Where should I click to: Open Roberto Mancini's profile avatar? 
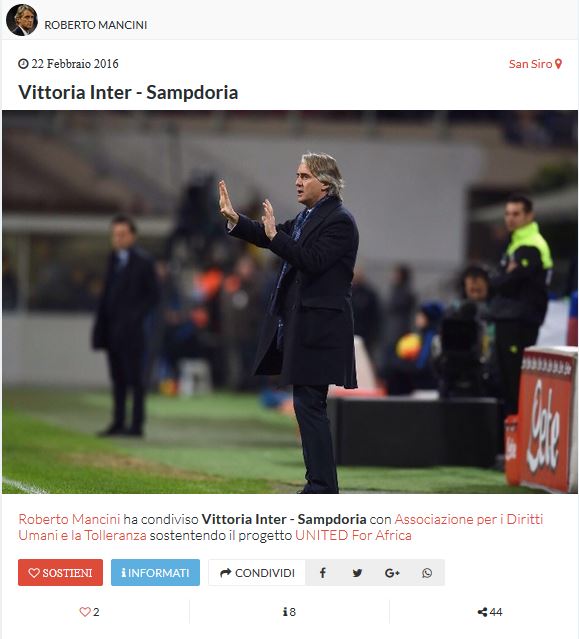[22, 20]
